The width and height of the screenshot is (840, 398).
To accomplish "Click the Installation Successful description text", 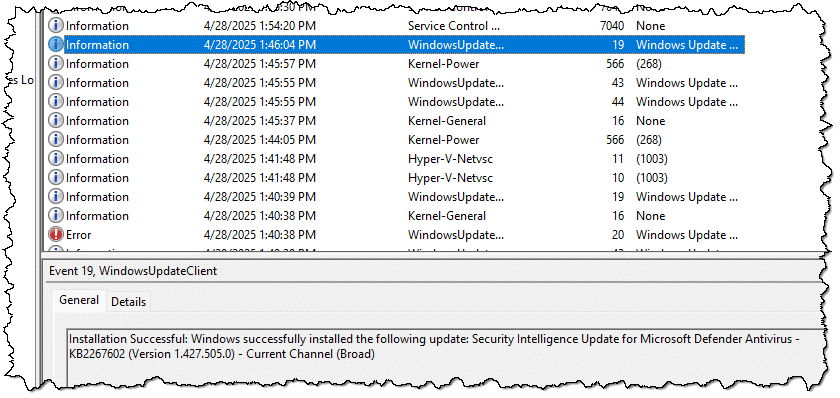I will coord(434,346).
